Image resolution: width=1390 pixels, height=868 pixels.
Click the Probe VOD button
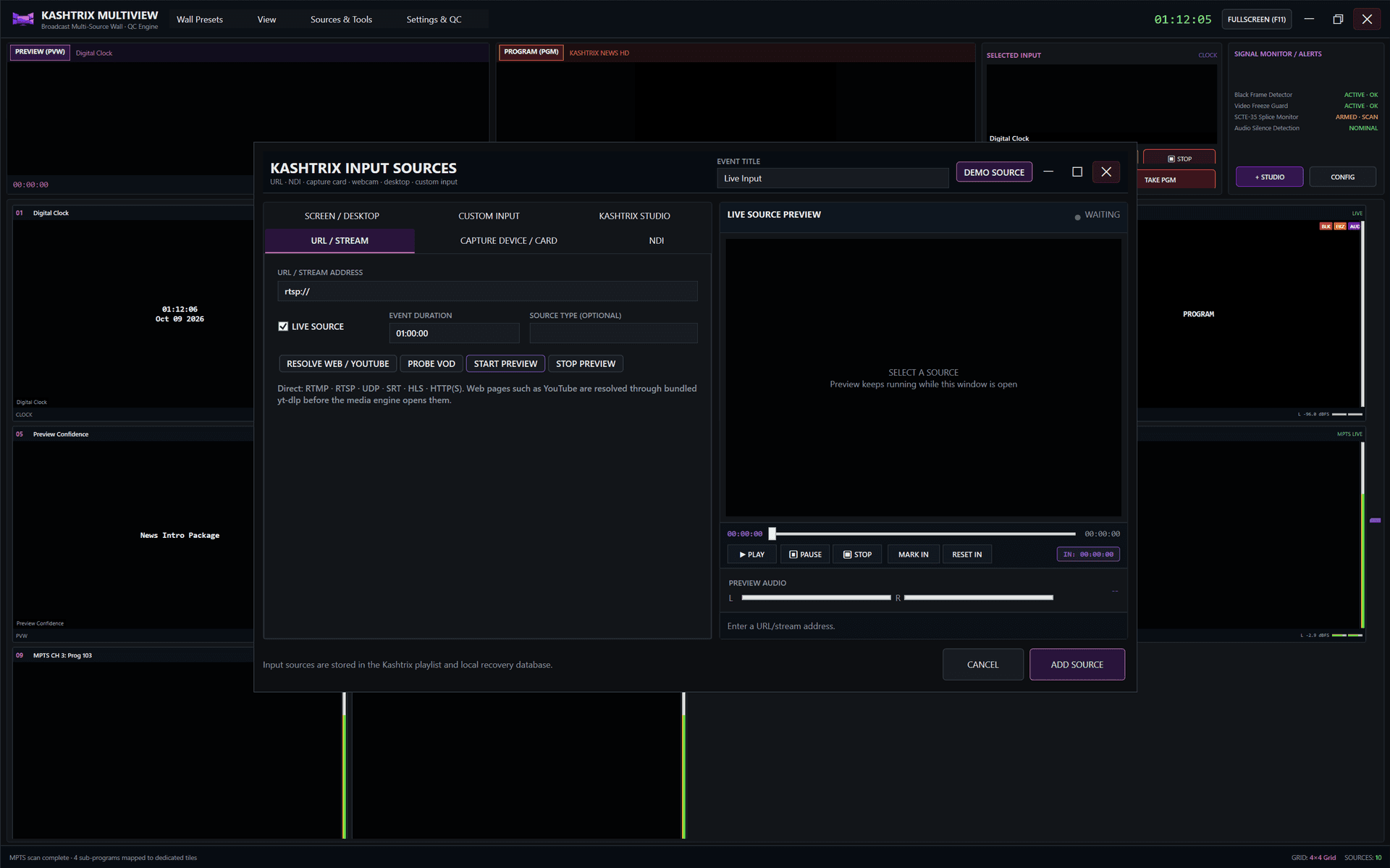[x=431, y=363]
